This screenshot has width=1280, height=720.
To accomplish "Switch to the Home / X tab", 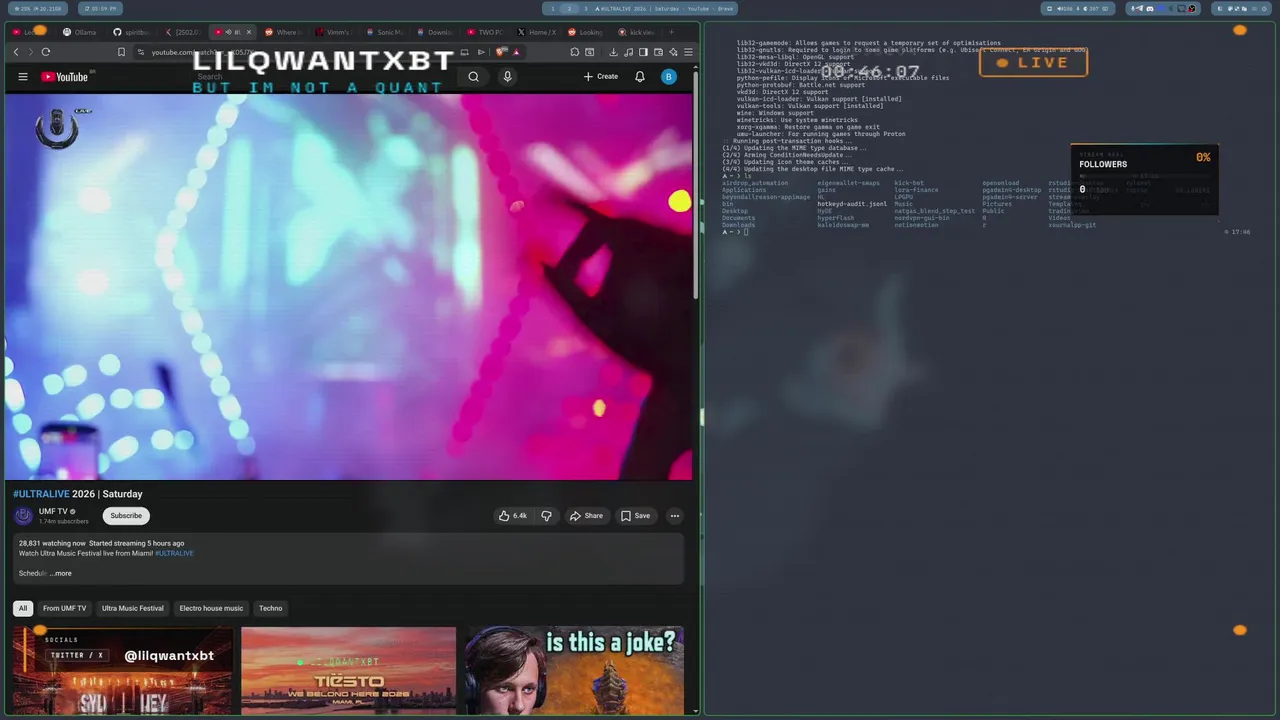I will pyautogui.click(x=537, y=32).
